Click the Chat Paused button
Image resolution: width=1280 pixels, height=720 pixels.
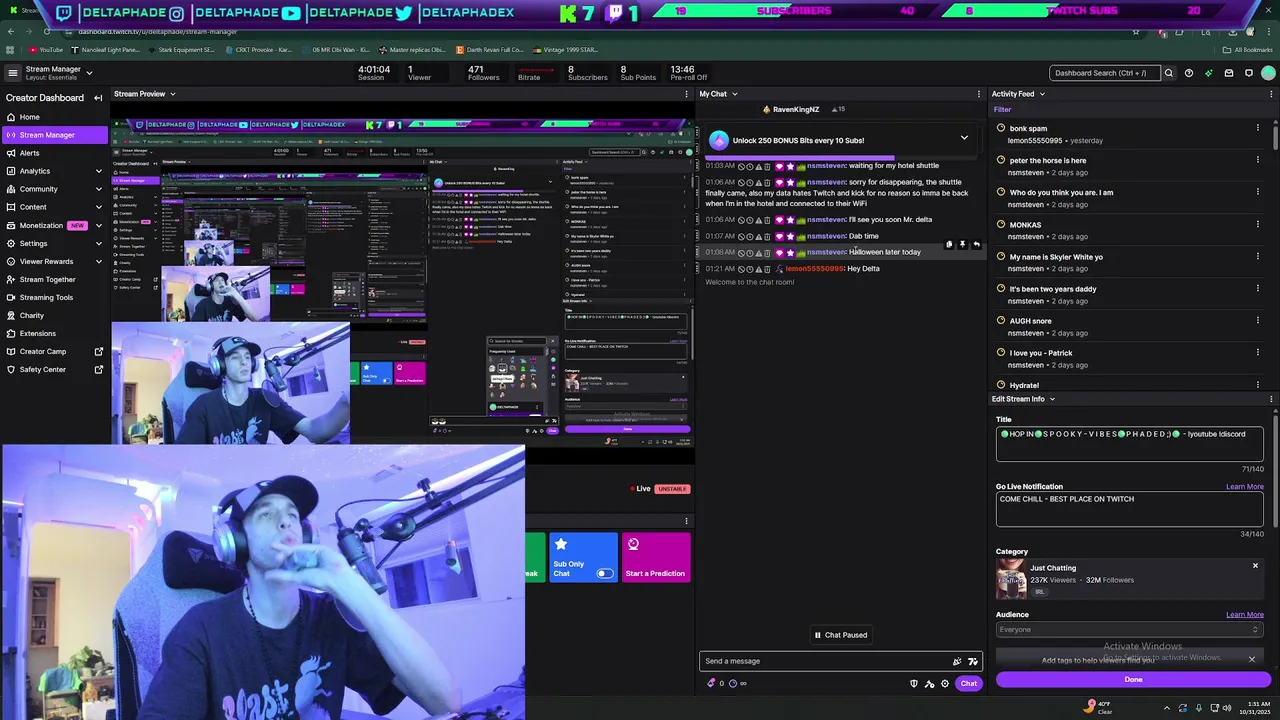(x=840, y=635)
